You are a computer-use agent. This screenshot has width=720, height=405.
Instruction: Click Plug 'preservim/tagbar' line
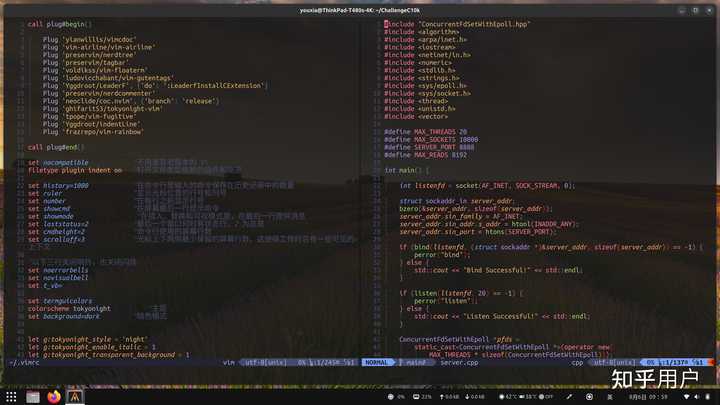pyautogui.click(x=85, y=62)
